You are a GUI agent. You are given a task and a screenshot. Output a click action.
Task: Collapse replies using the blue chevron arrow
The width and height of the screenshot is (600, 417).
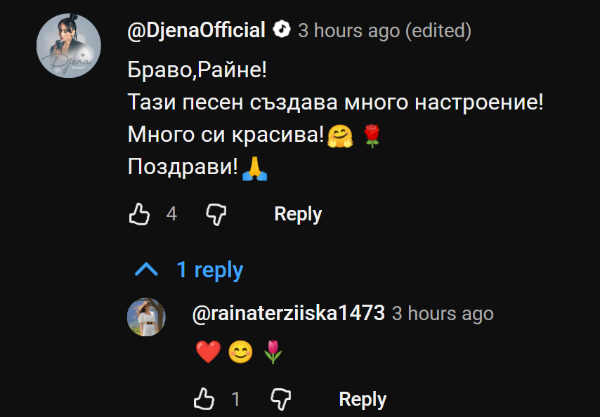pos(146,270)
